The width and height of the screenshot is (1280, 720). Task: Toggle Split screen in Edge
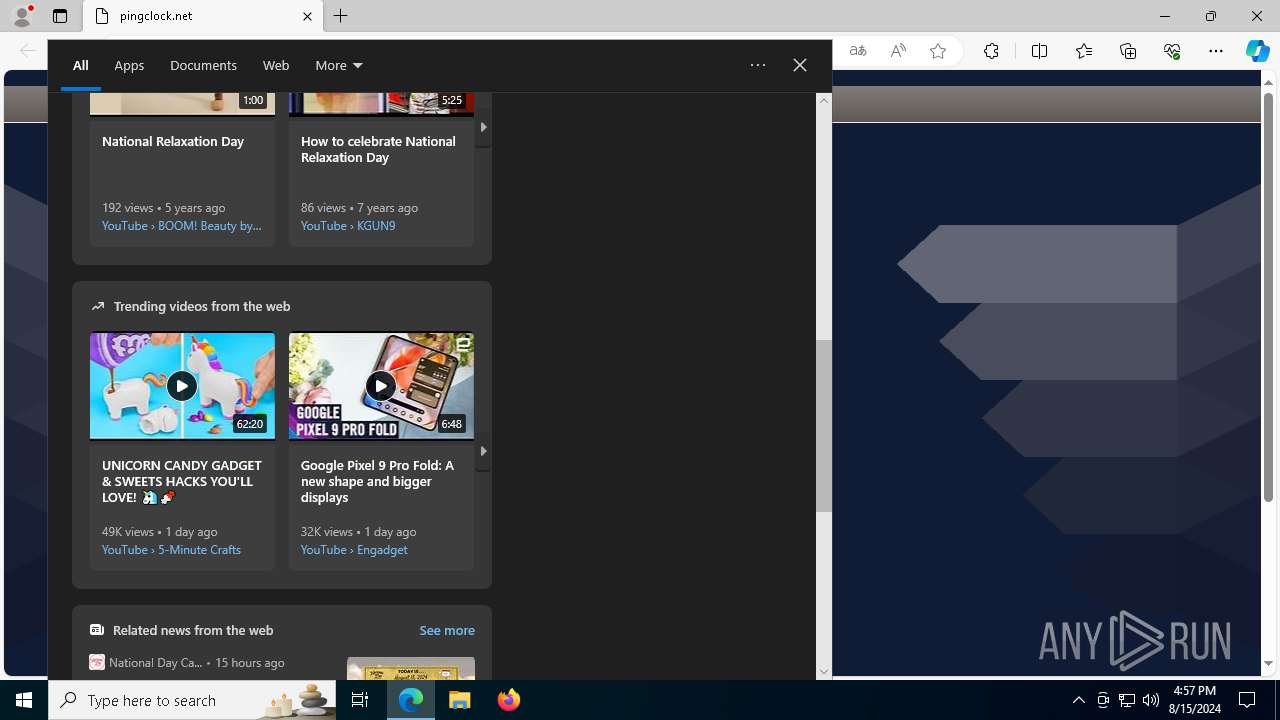pos(1039,51)
